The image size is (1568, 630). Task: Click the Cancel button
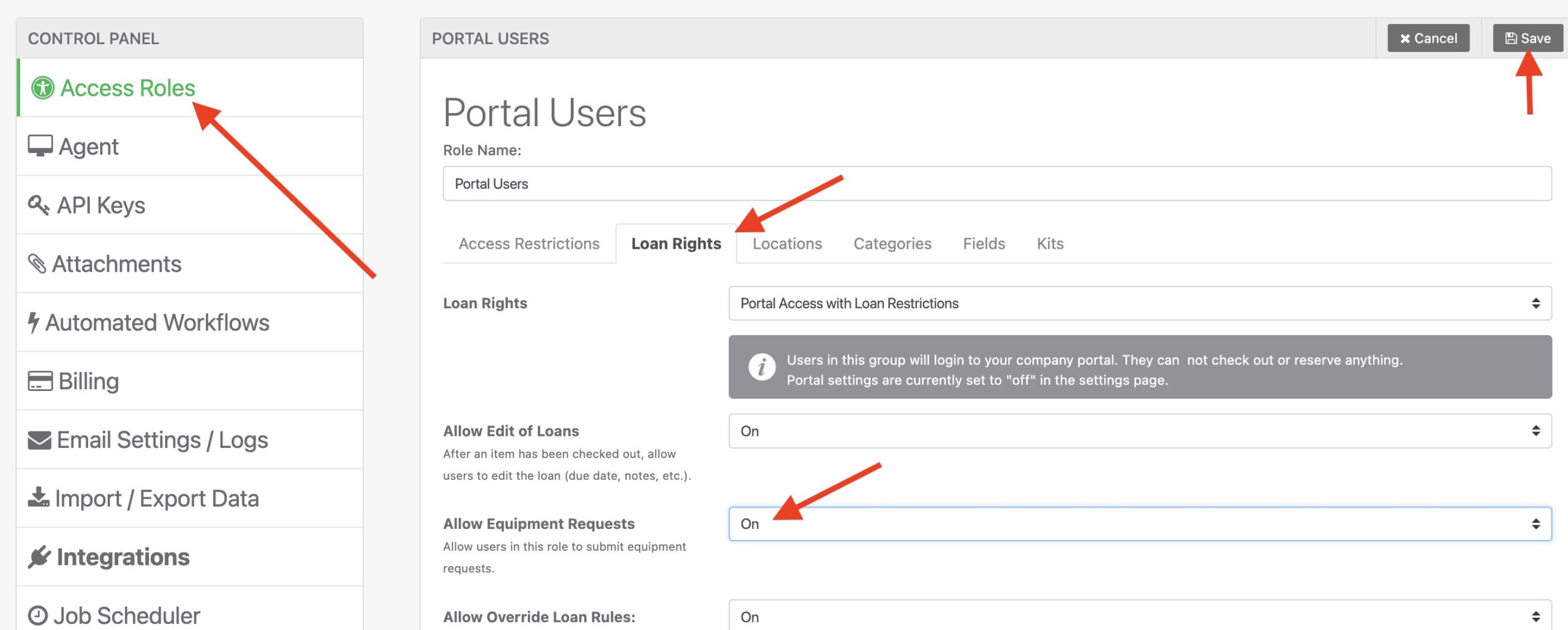(1428, 38)
